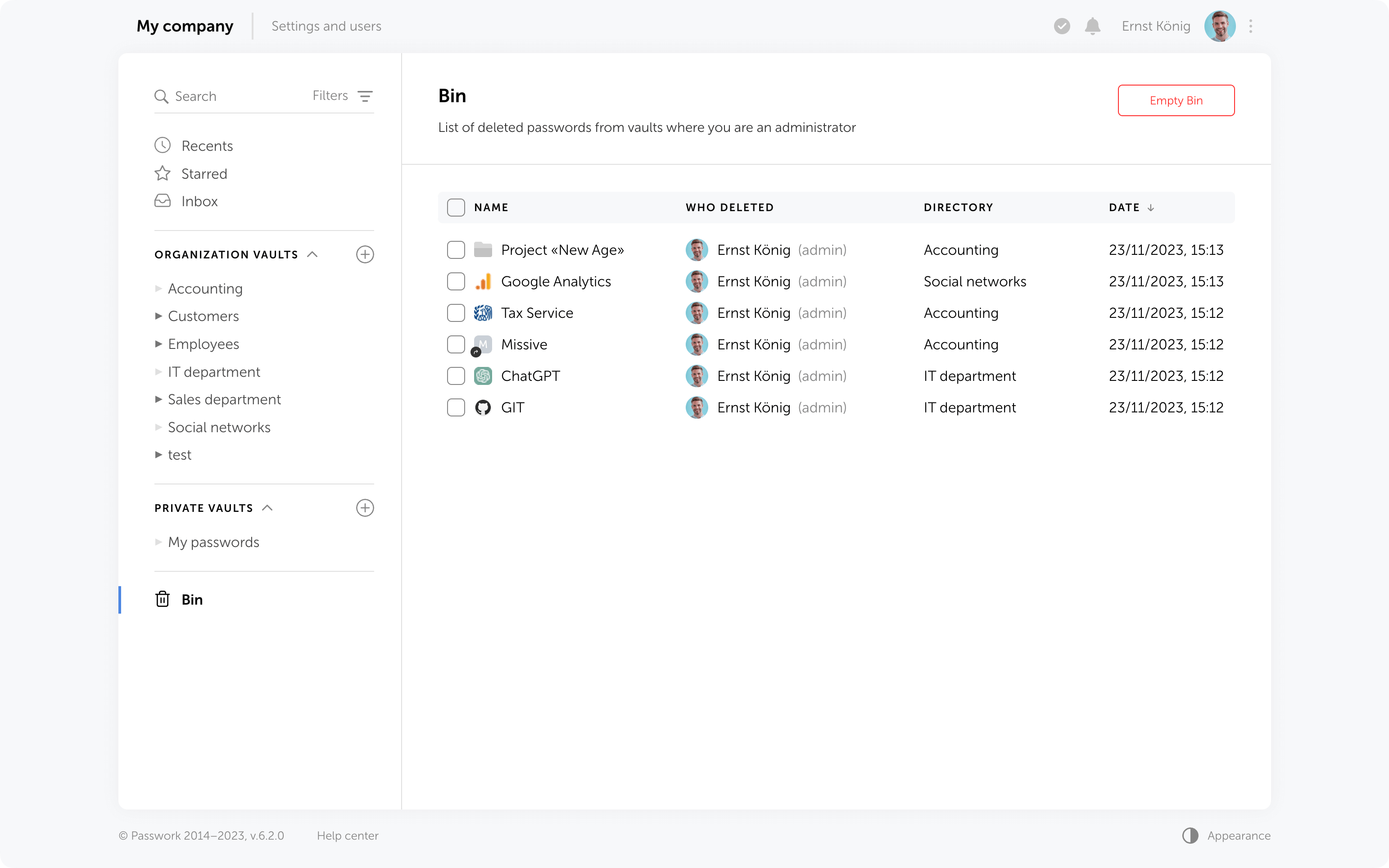The height and width of the screenshot is (868, 1389).
Task: Collapse the Organization Vaults section
Action: click(x=312, y=254)
